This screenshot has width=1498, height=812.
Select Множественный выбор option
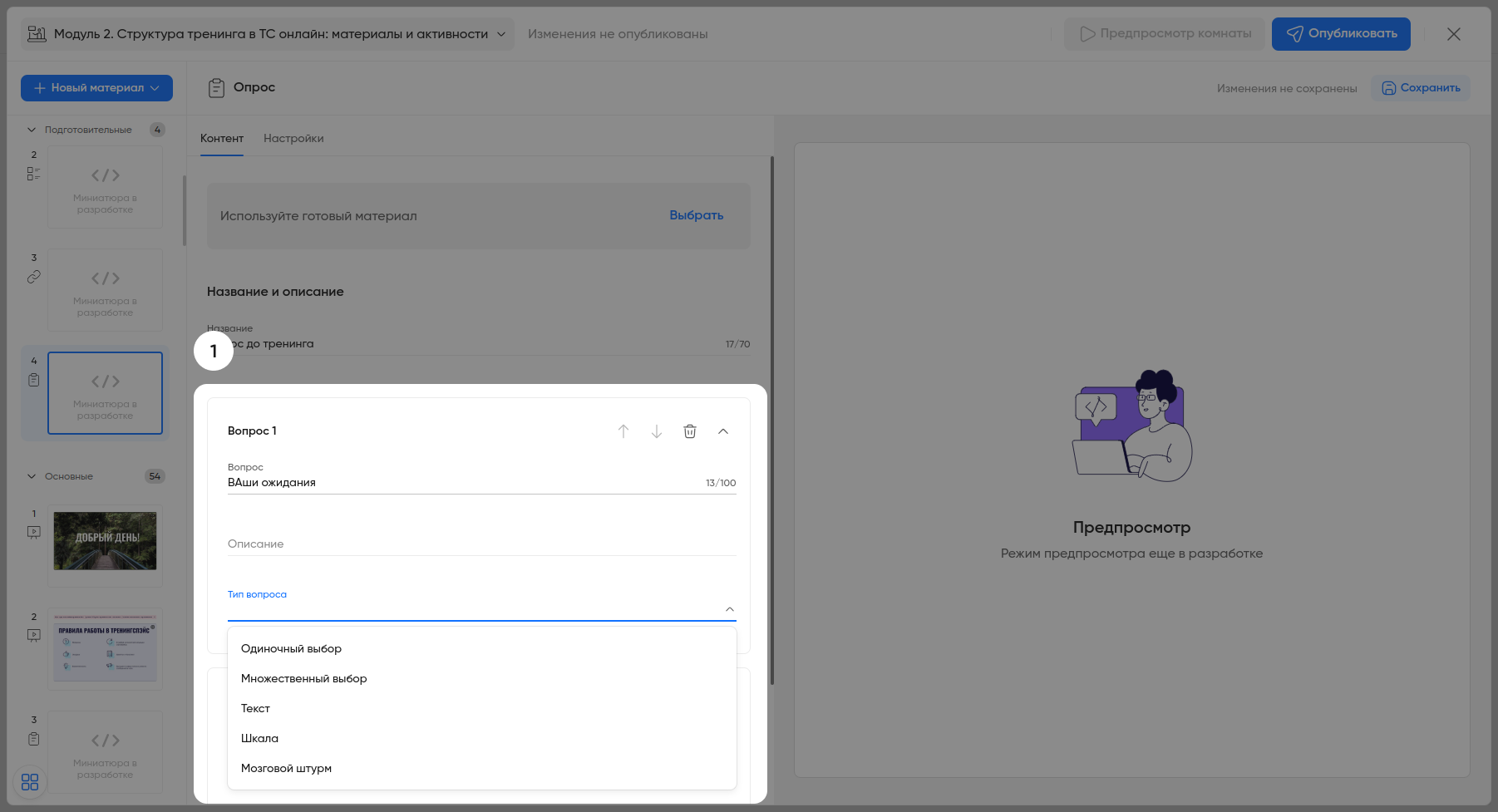[x=304, y=679]
